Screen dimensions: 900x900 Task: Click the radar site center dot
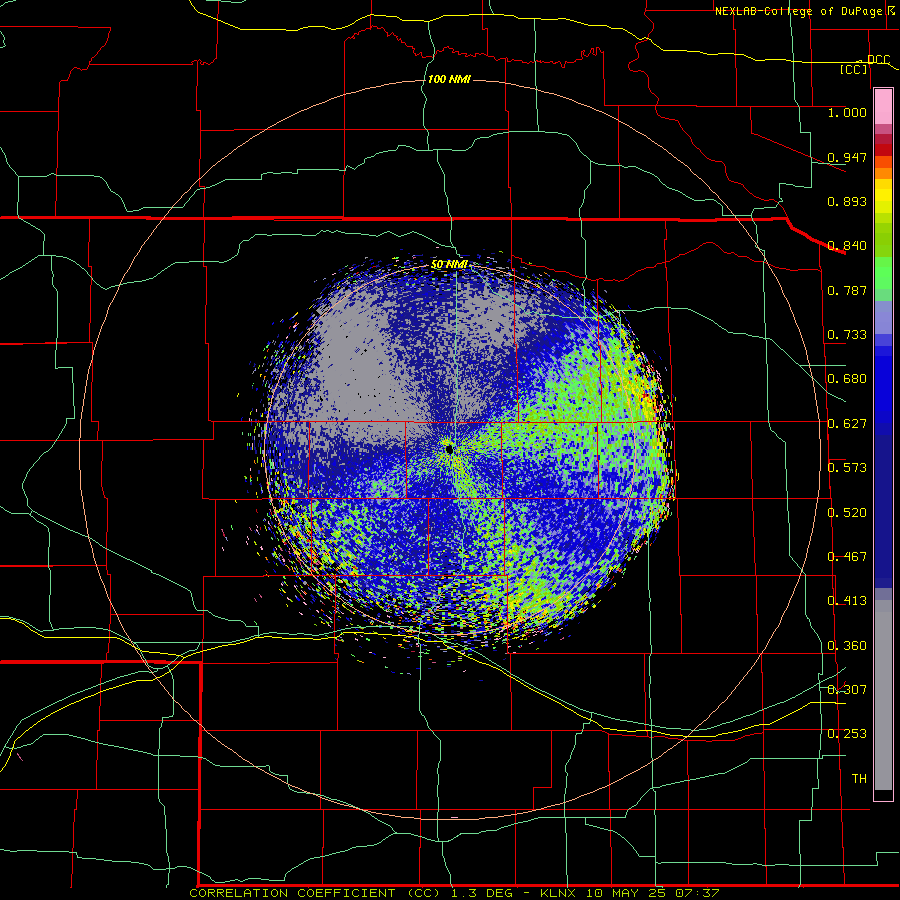pyautogui.click(x=449, y=449)
